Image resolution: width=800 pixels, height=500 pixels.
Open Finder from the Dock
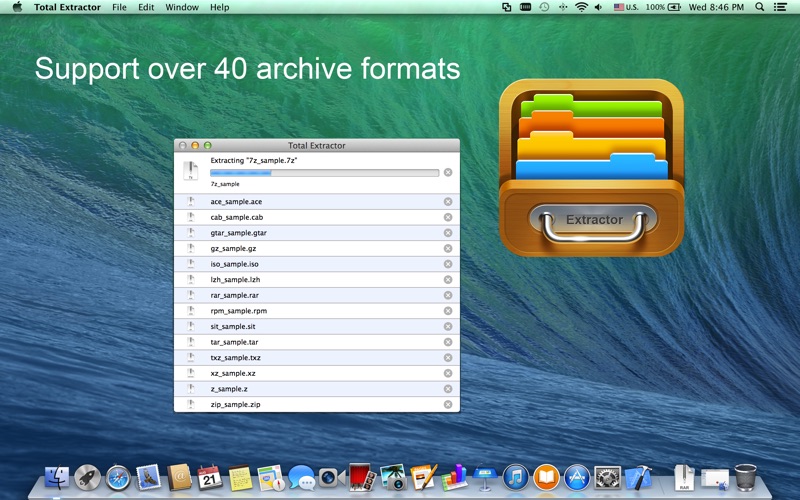pos(57,478)
